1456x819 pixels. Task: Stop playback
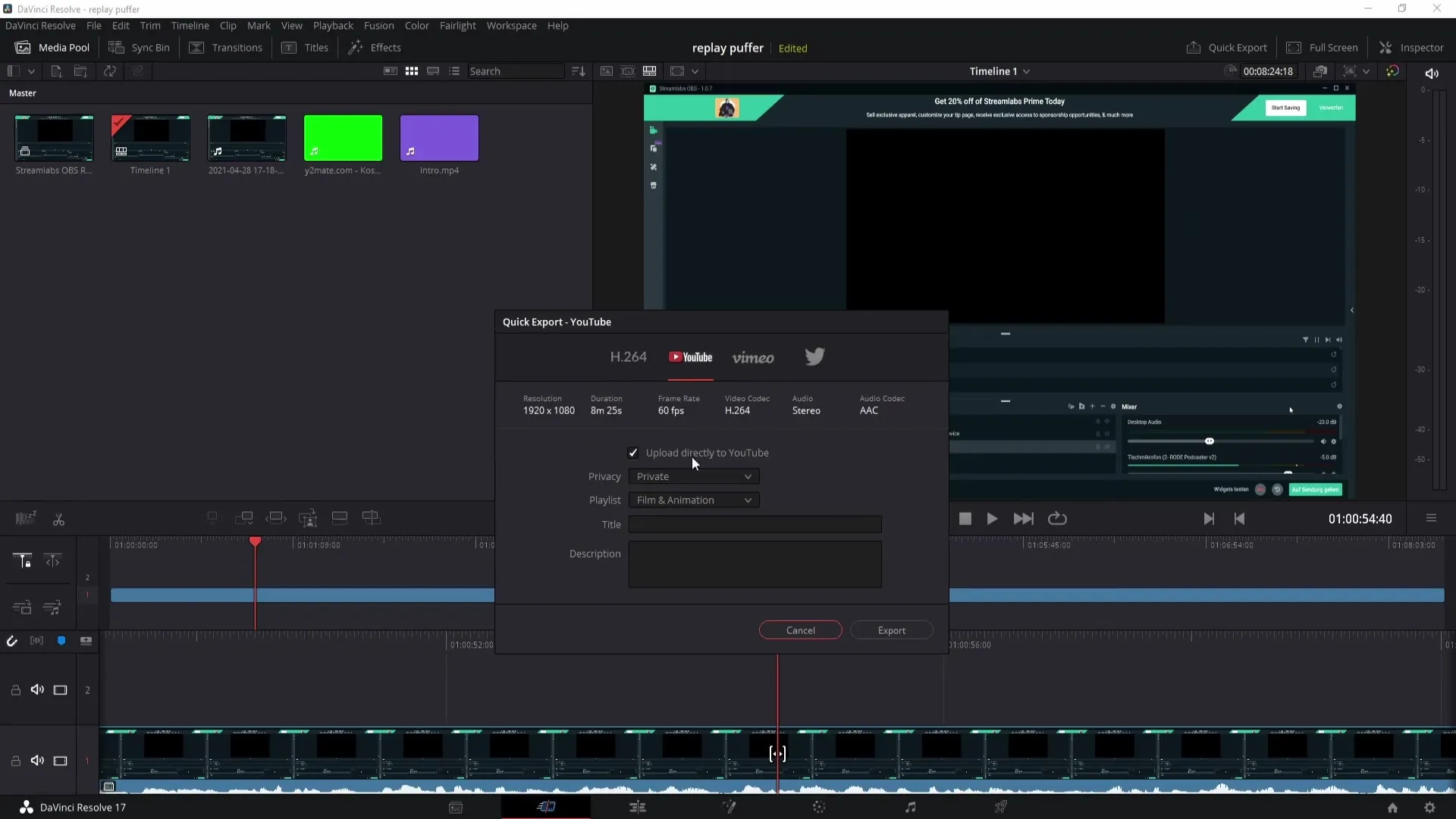(x=965, y=519)
